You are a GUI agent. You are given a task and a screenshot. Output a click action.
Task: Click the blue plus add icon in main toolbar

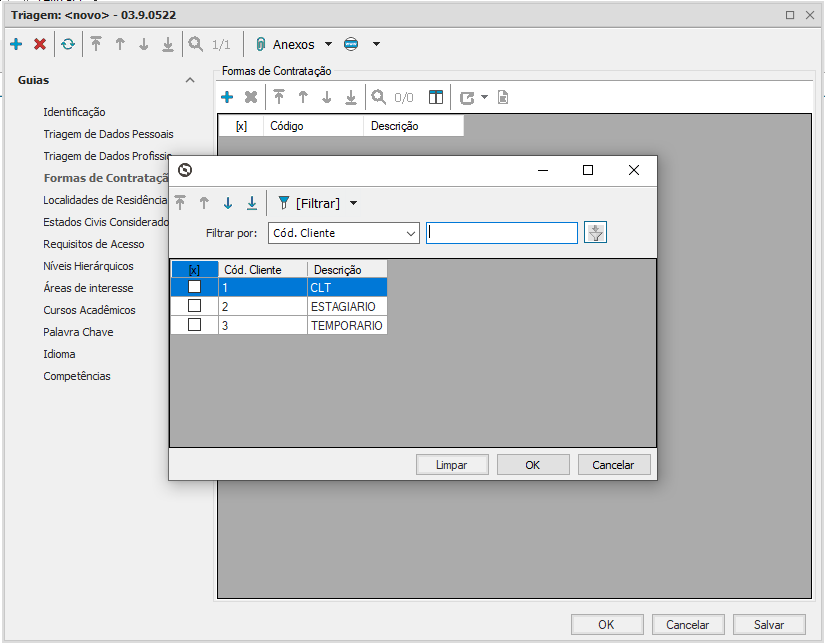(16, 44)
